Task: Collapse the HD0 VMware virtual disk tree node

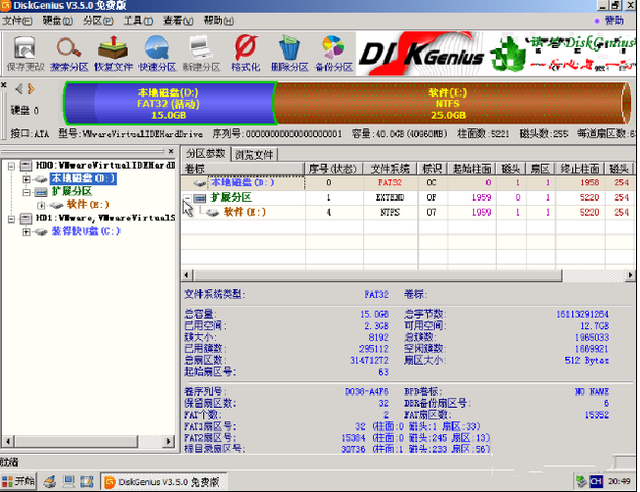Action: pos(9,165)
